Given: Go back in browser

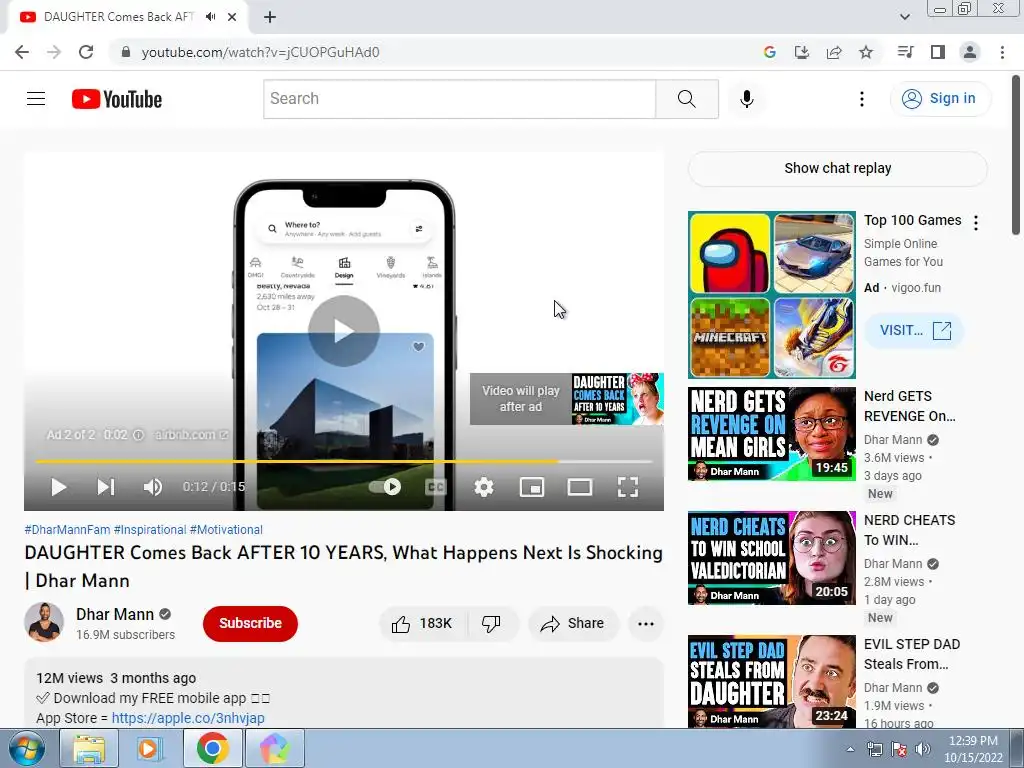Looking at the screenshot, I should 22,52.
